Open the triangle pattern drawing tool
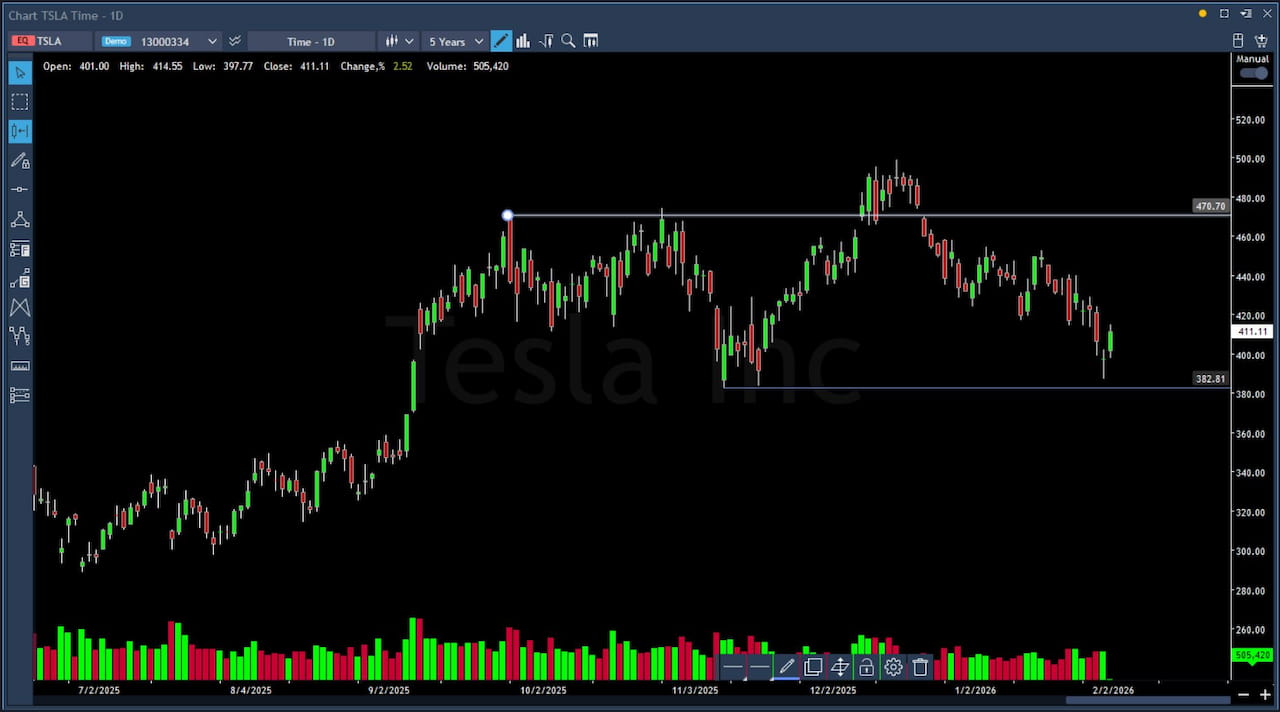Image resolution: width=1280 pixels, height=712 pixels. pyautogui.click(x=20, y=220)
